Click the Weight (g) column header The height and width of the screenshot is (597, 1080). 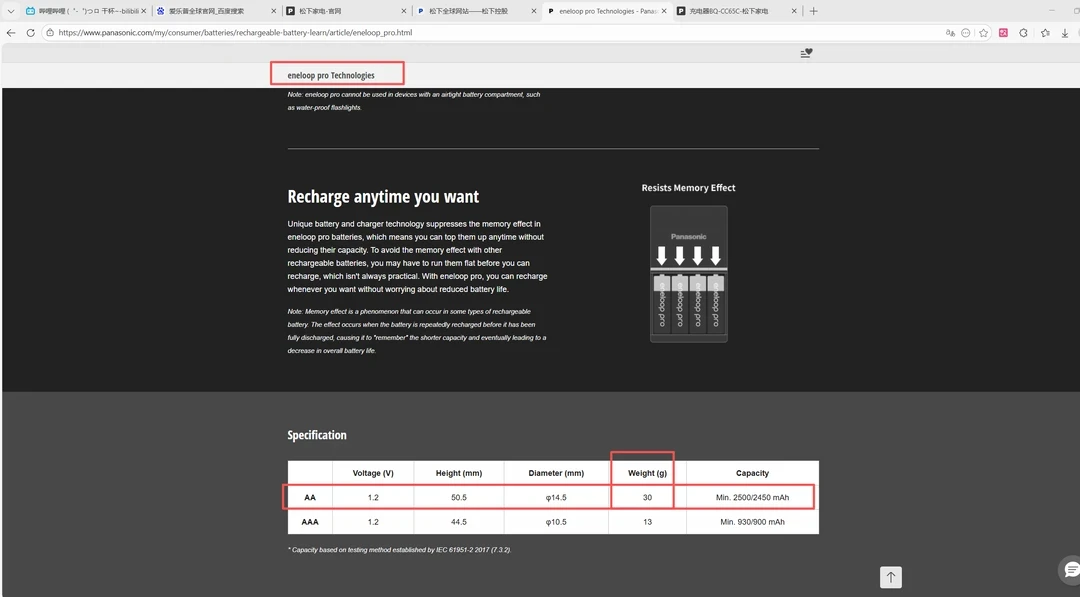click(647, 473)
